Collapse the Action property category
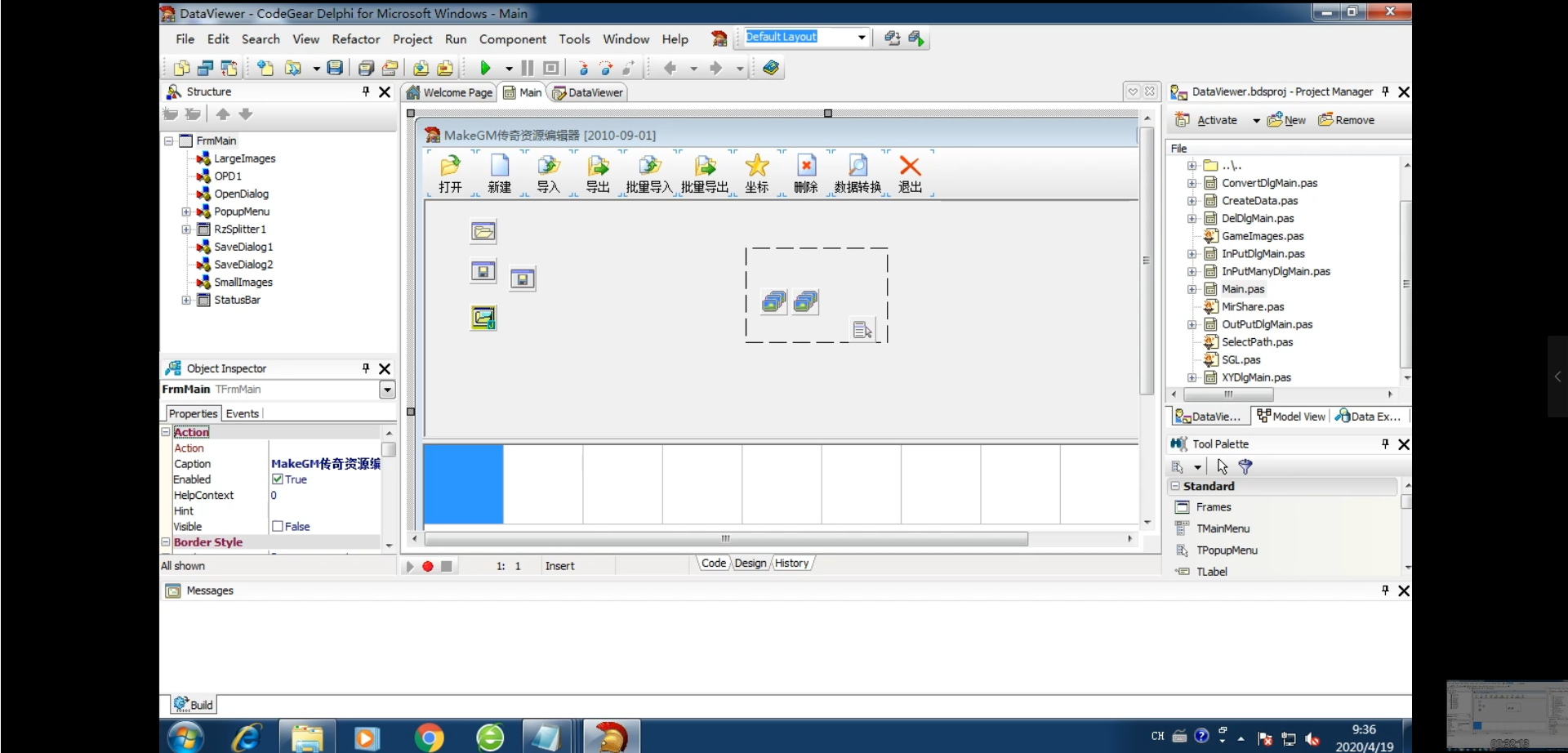Screen dimensions: 1568x753 [166, 432]
